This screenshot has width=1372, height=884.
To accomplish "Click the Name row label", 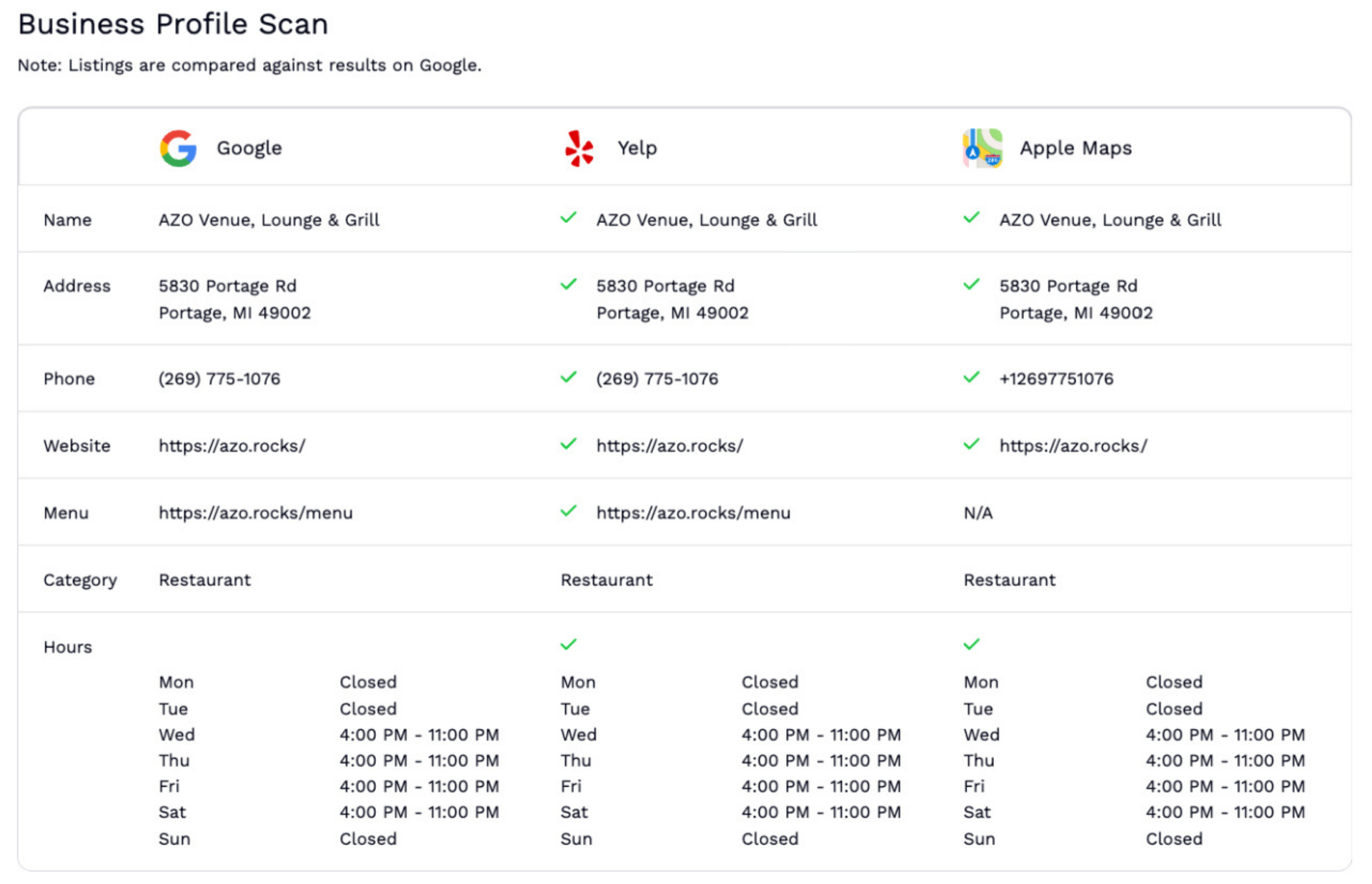I will tap(68, 220).
